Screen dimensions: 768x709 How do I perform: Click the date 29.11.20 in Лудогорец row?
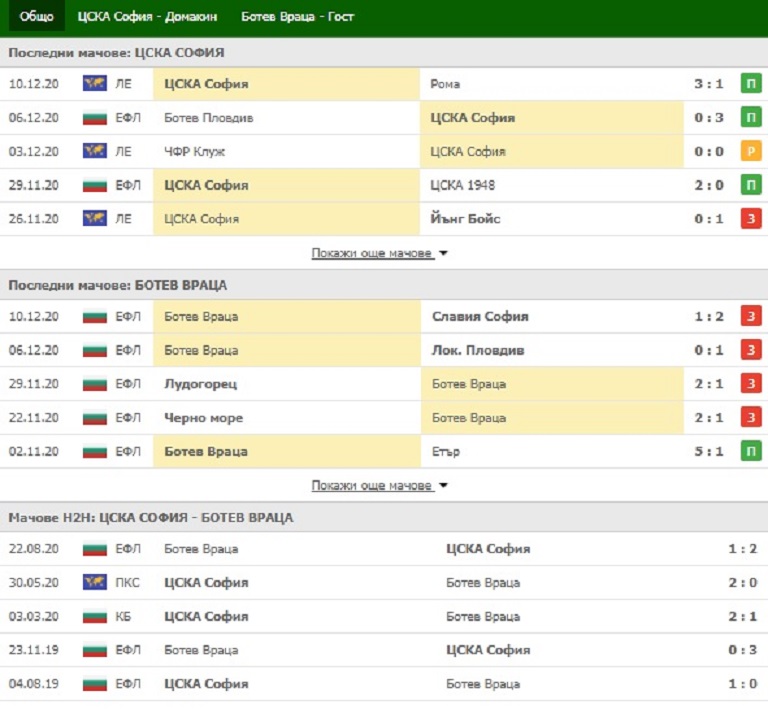click(x=34, y=384)
